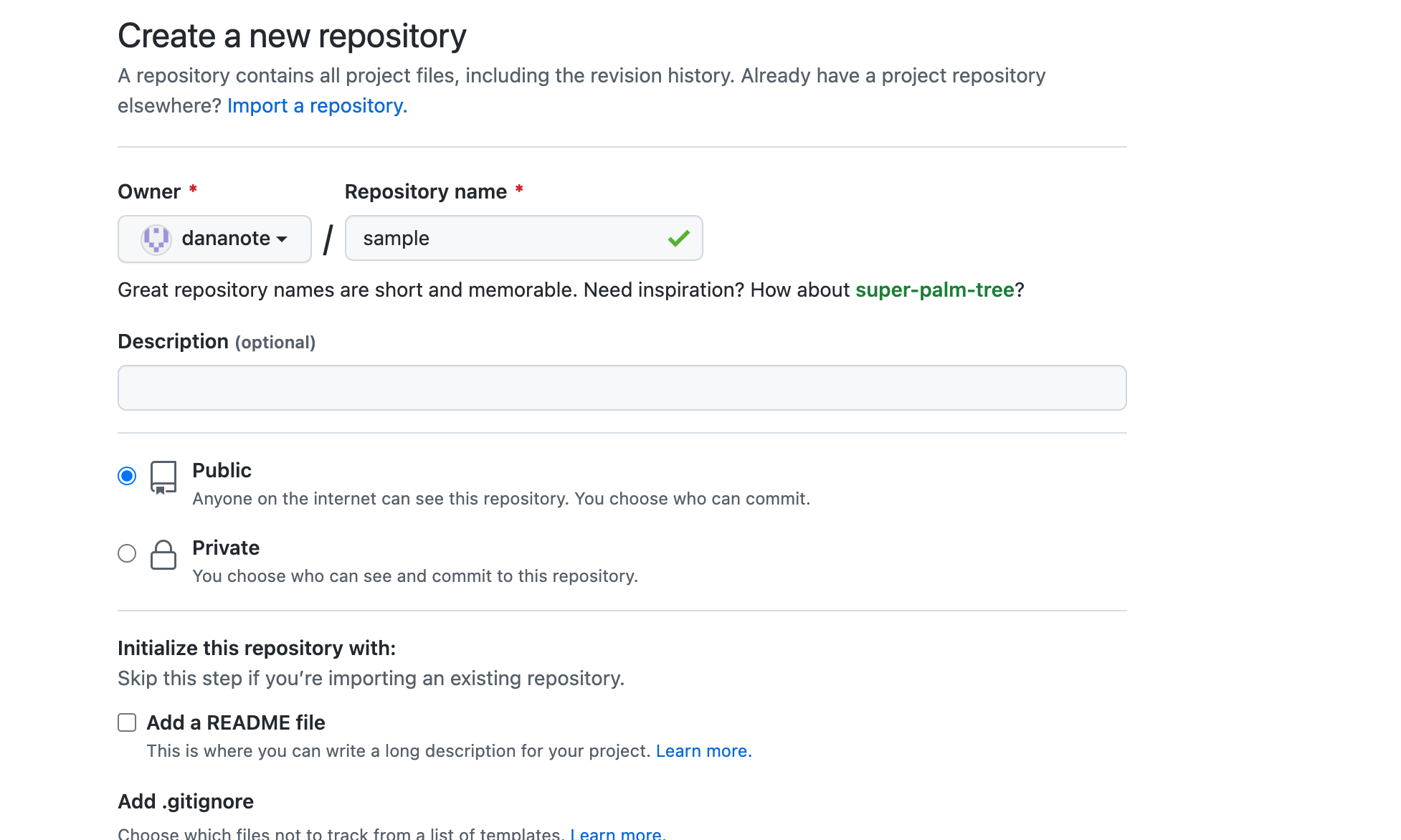Click the Public option label

222,471
